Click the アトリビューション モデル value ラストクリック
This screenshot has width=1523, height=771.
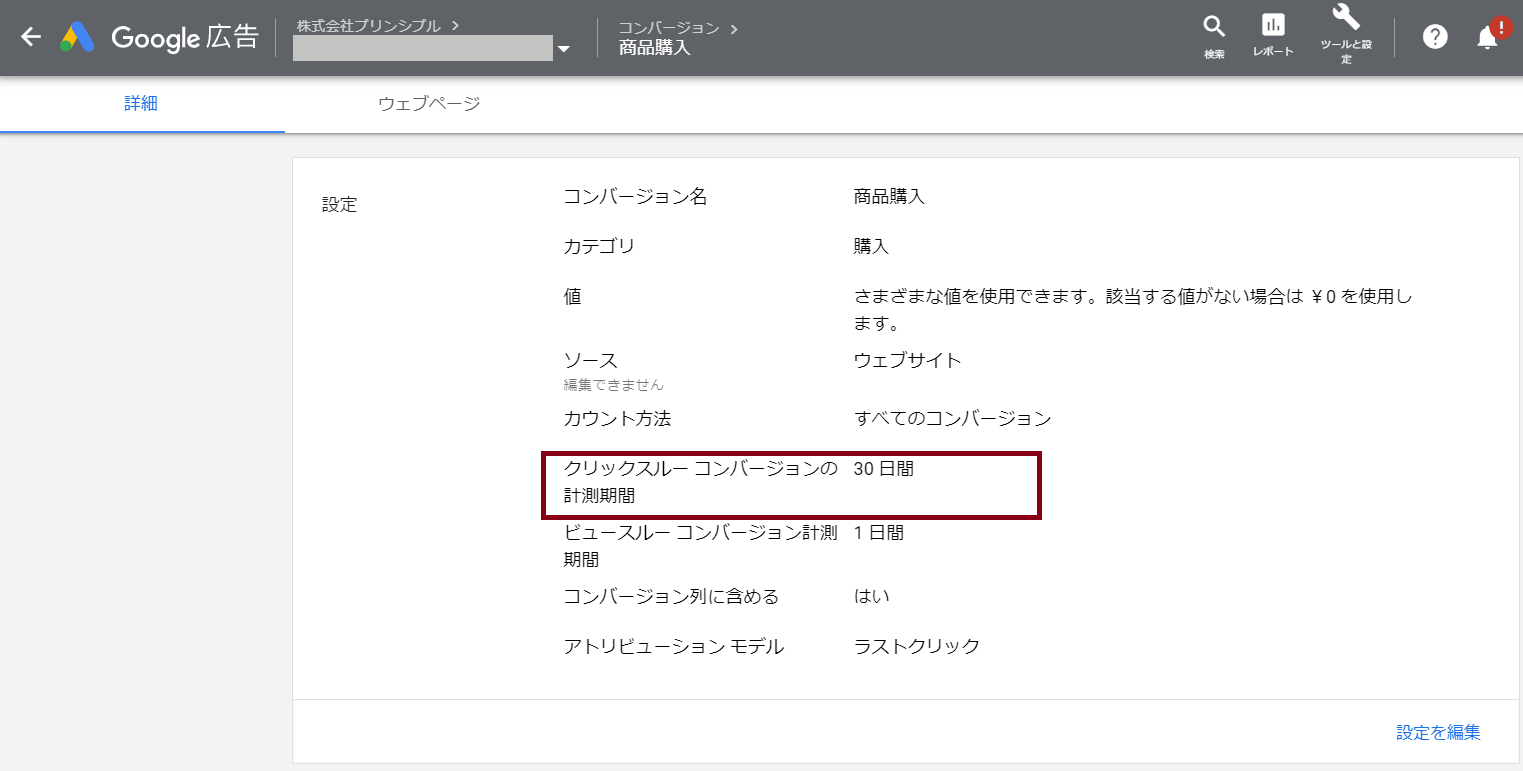(x=916, y=647)
